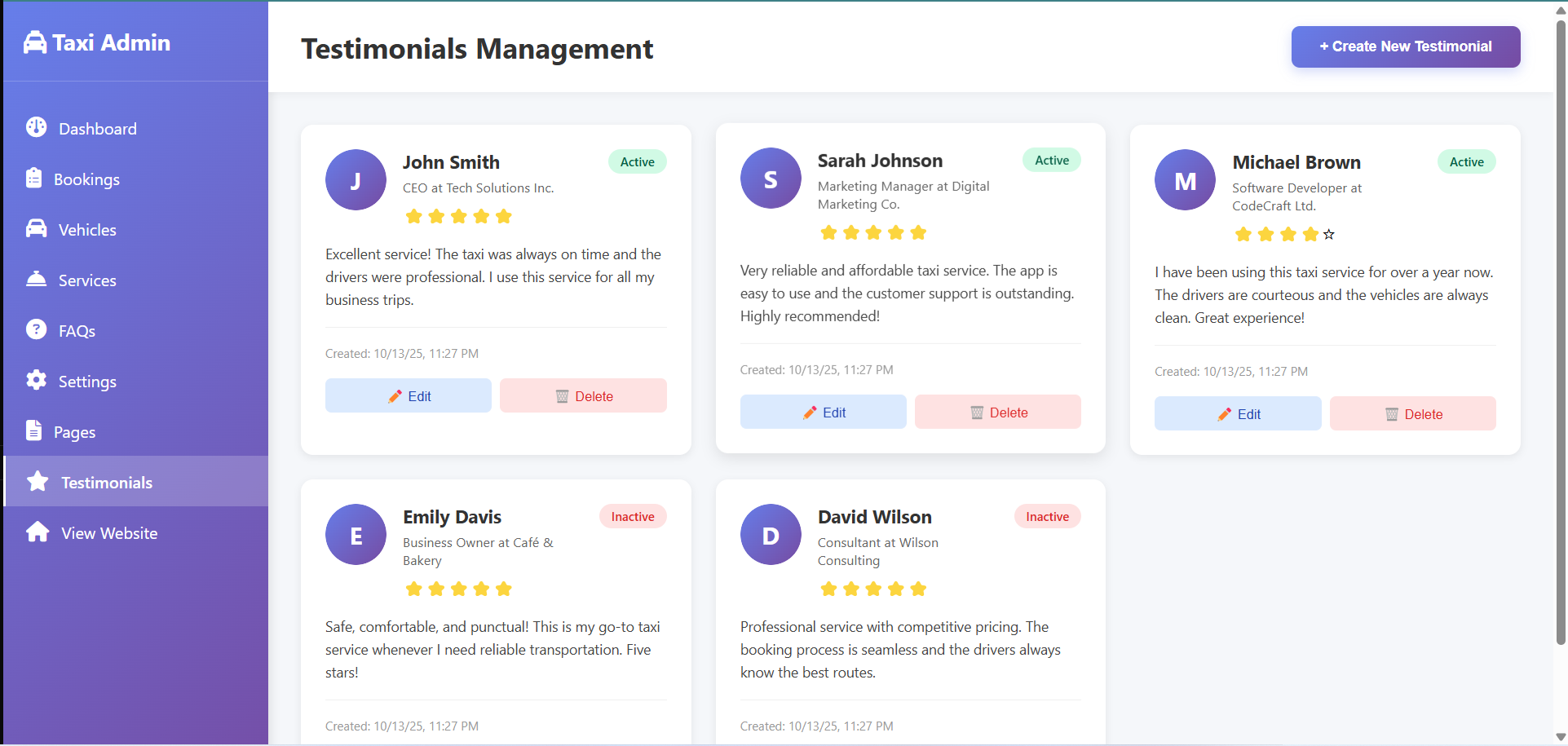This screenshot has height=746, width=1568.
Task: Click the Settings gear icon
Action: point(36,381)
